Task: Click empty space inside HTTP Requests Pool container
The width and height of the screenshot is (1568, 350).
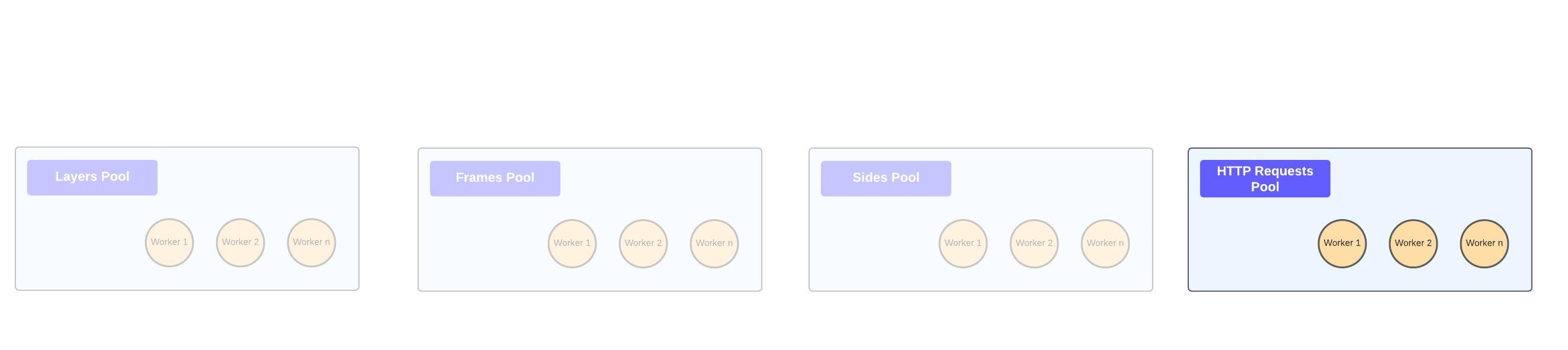Action: coord(1248,249)
